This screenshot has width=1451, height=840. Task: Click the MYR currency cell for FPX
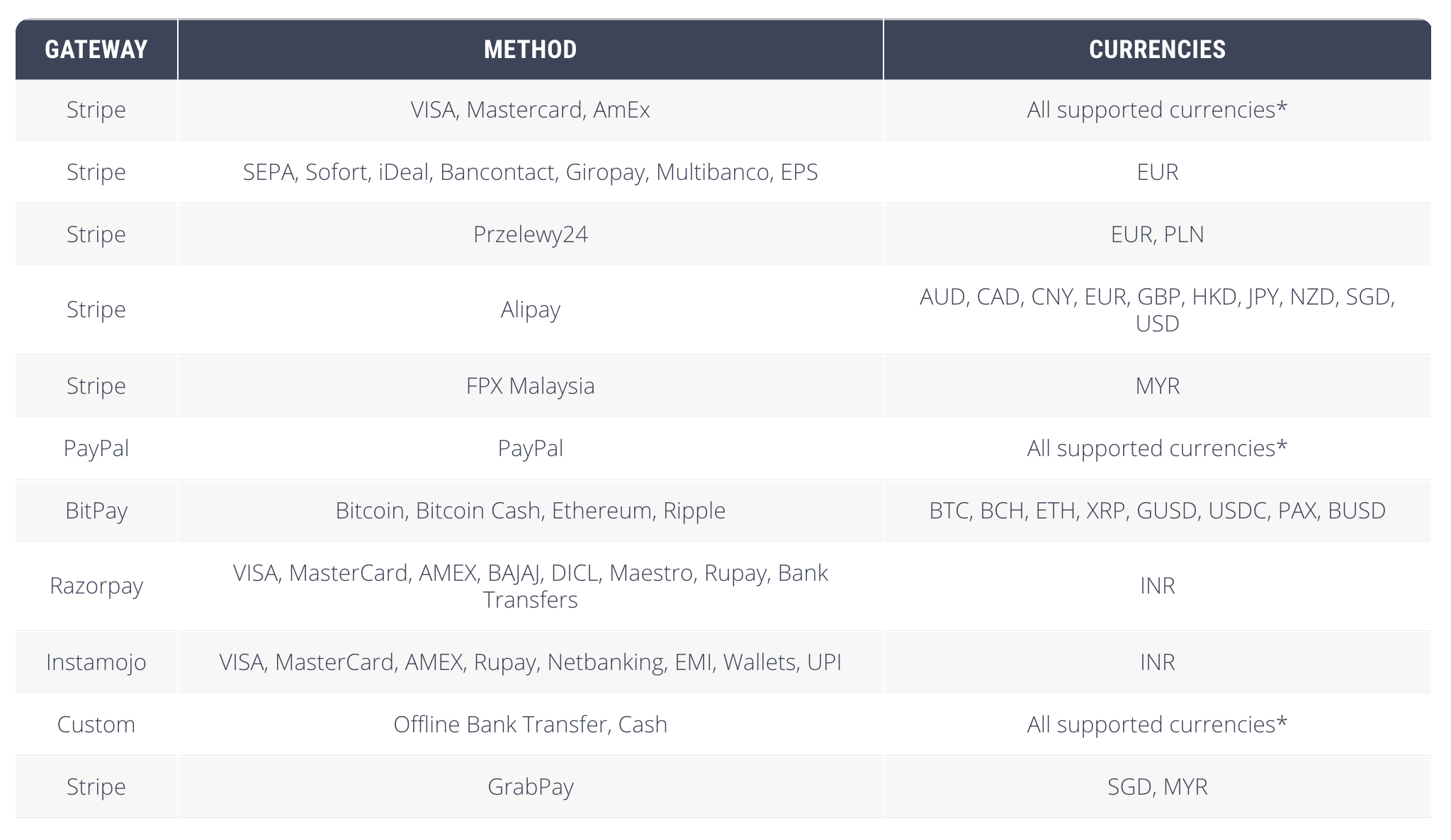1158,386
